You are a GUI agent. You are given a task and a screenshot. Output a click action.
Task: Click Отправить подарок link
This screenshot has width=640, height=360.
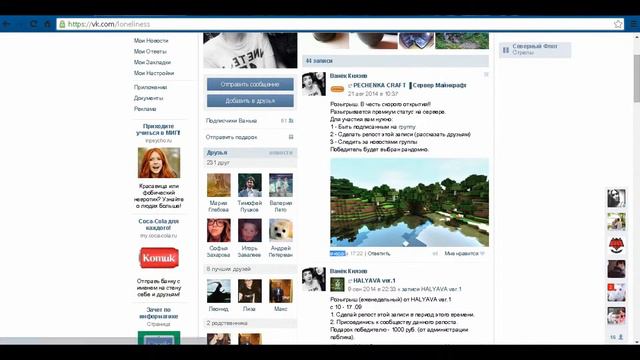231,137
